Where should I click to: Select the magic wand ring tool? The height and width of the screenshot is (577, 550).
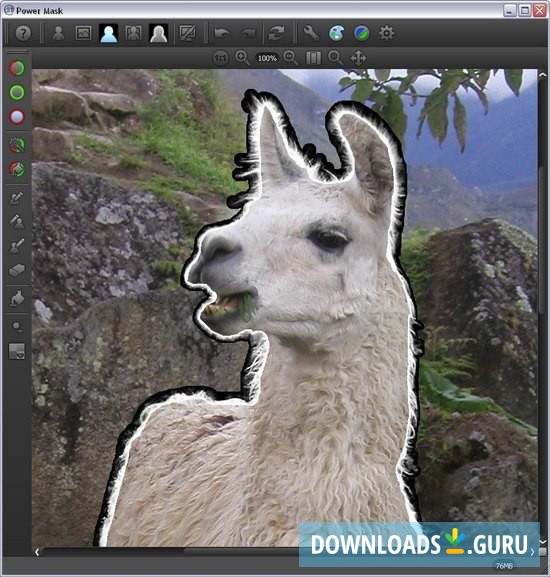click(x=17, y=145)
